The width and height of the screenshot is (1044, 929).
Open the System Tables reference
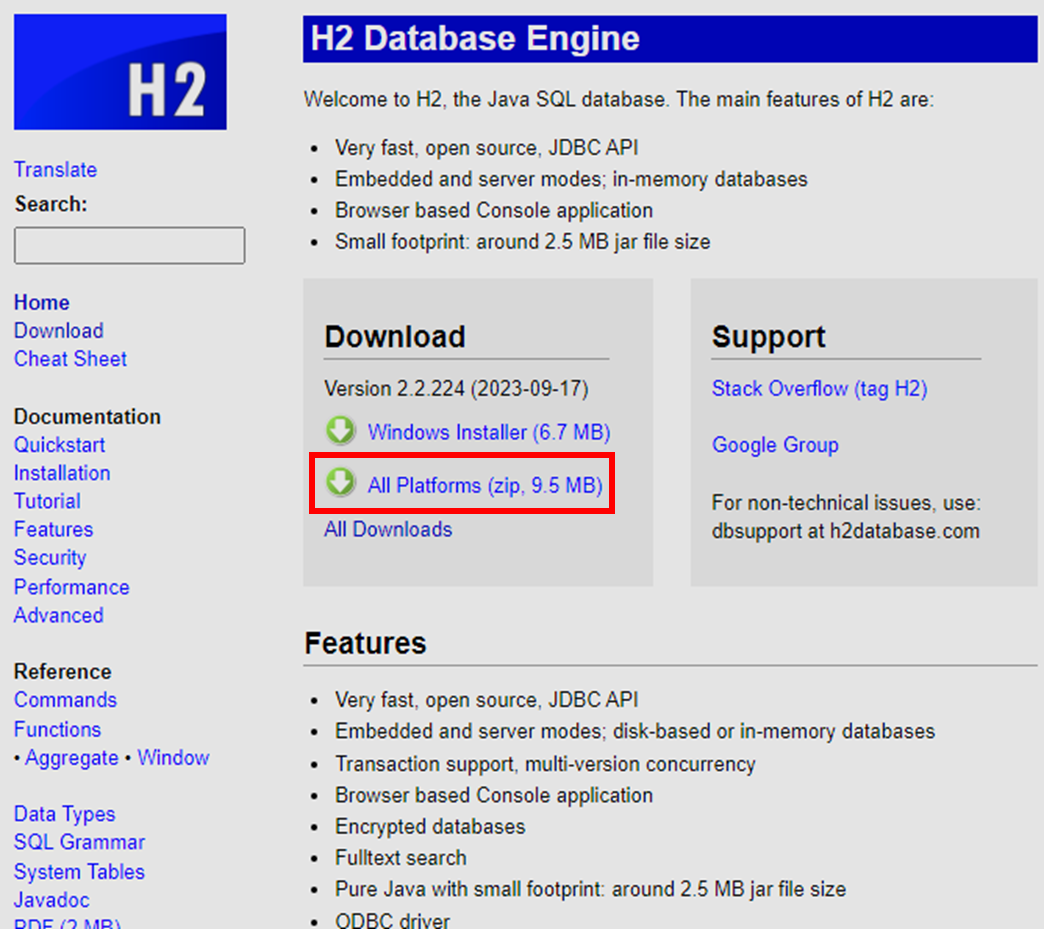click(79, 871)
